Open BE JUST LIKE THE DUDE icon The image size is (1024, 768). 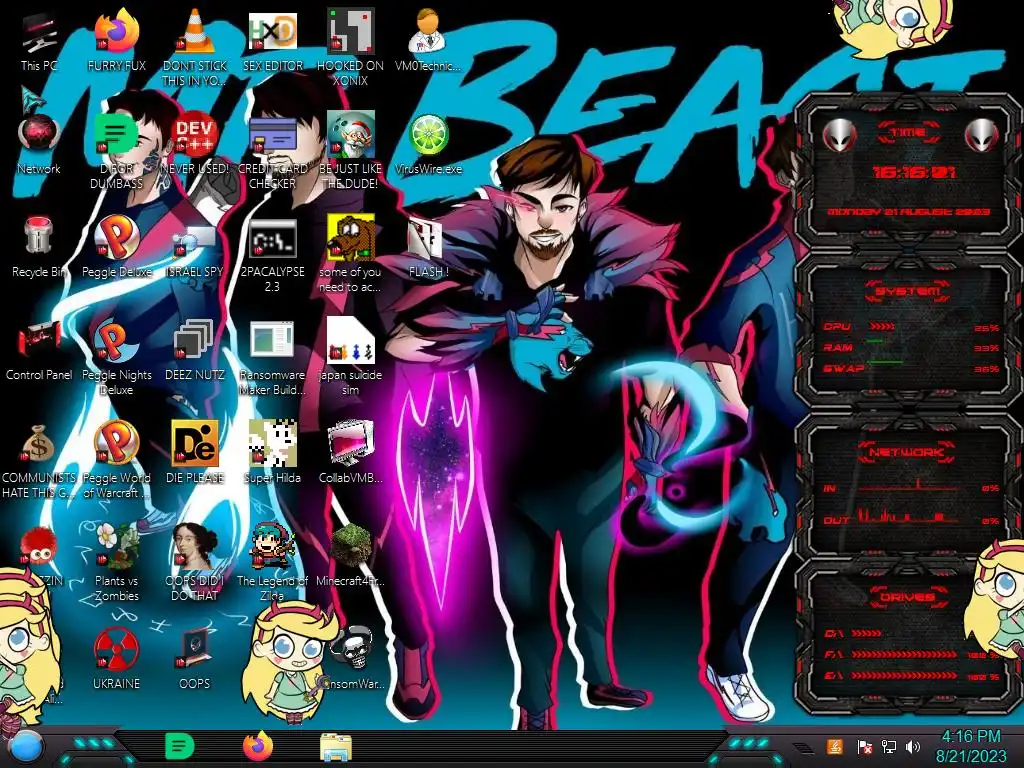351,135
